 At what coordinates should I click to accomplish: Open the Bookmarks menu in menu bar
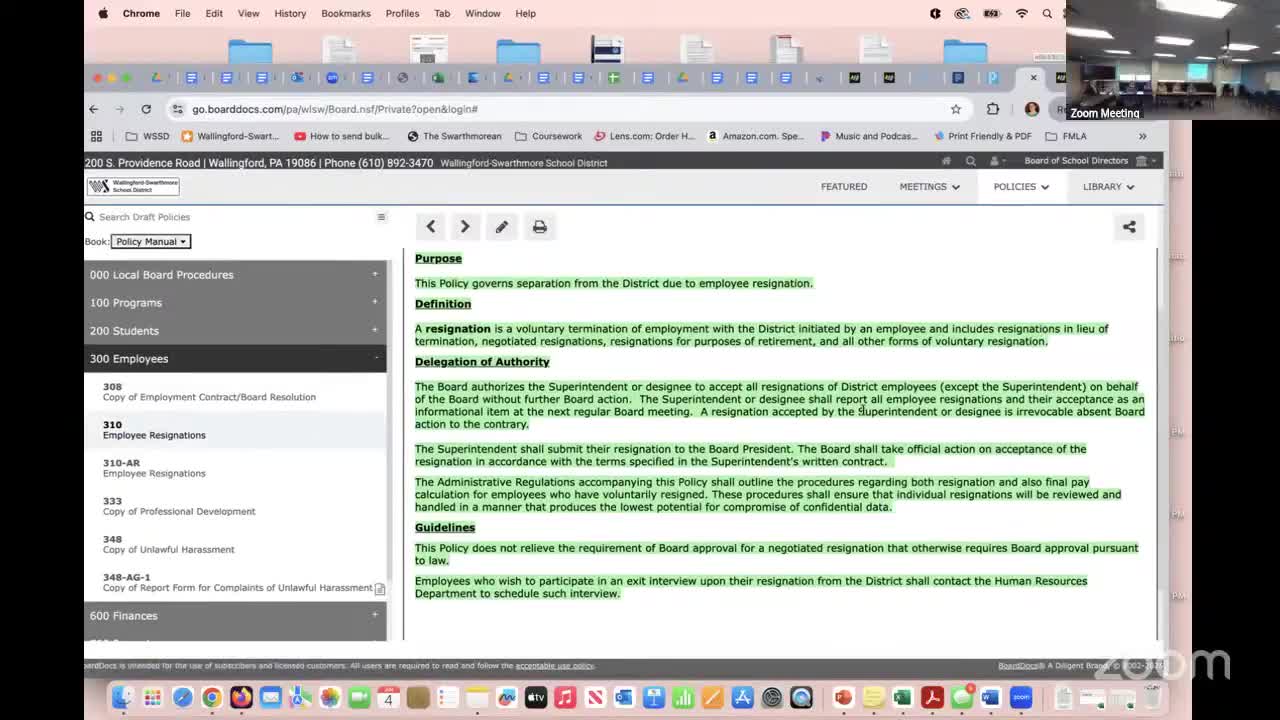coord(346,13)
